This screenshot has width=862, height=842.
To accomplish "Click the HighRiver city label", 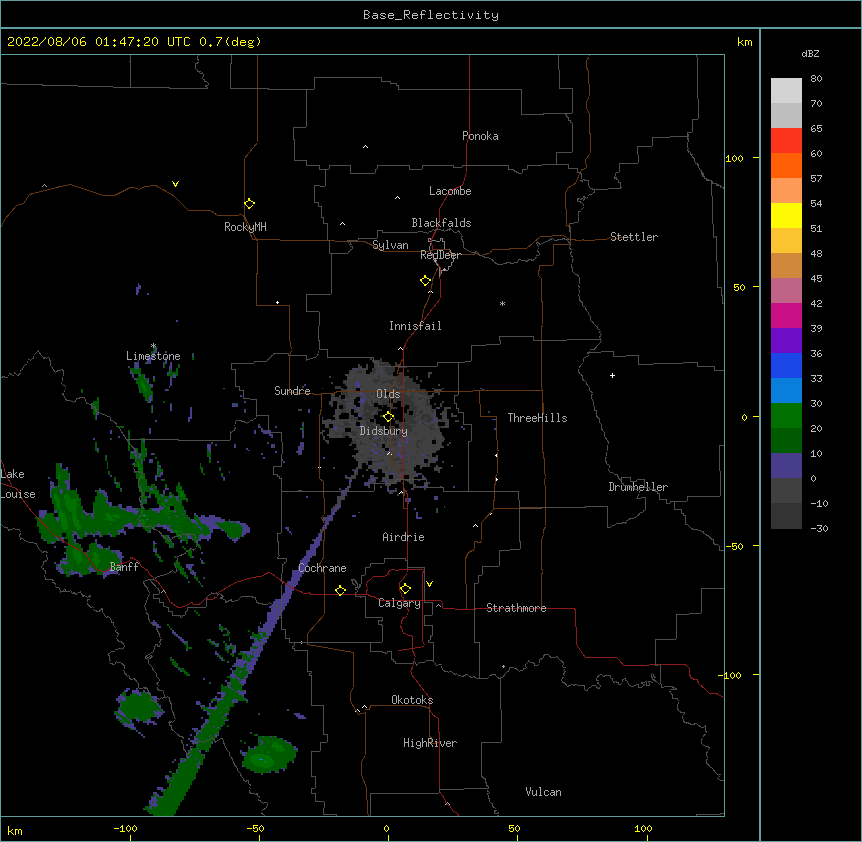I will coord(430,743).
